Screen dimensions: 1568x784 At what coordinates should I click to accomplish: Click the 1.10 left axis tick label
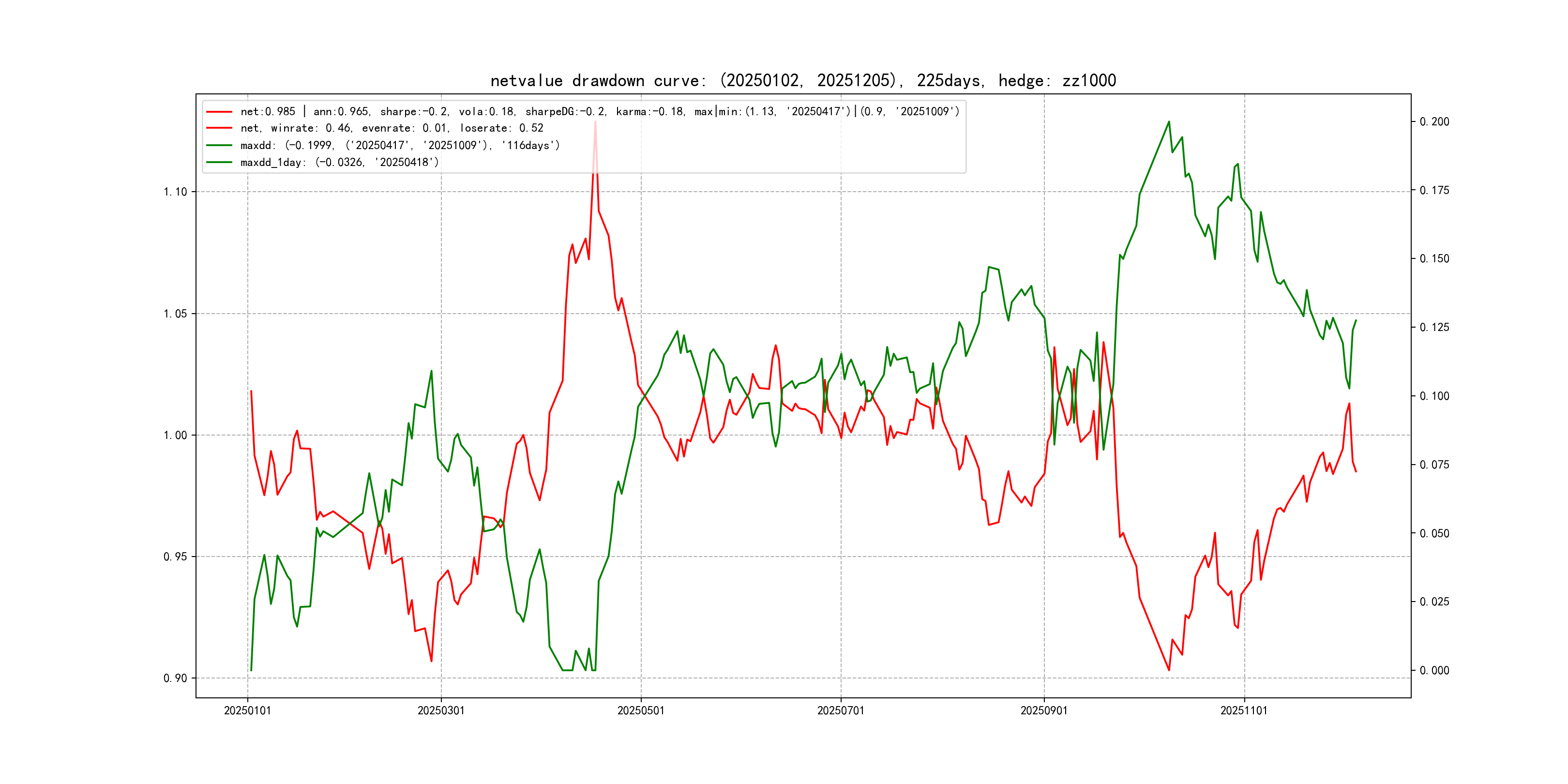click(175, 192)
